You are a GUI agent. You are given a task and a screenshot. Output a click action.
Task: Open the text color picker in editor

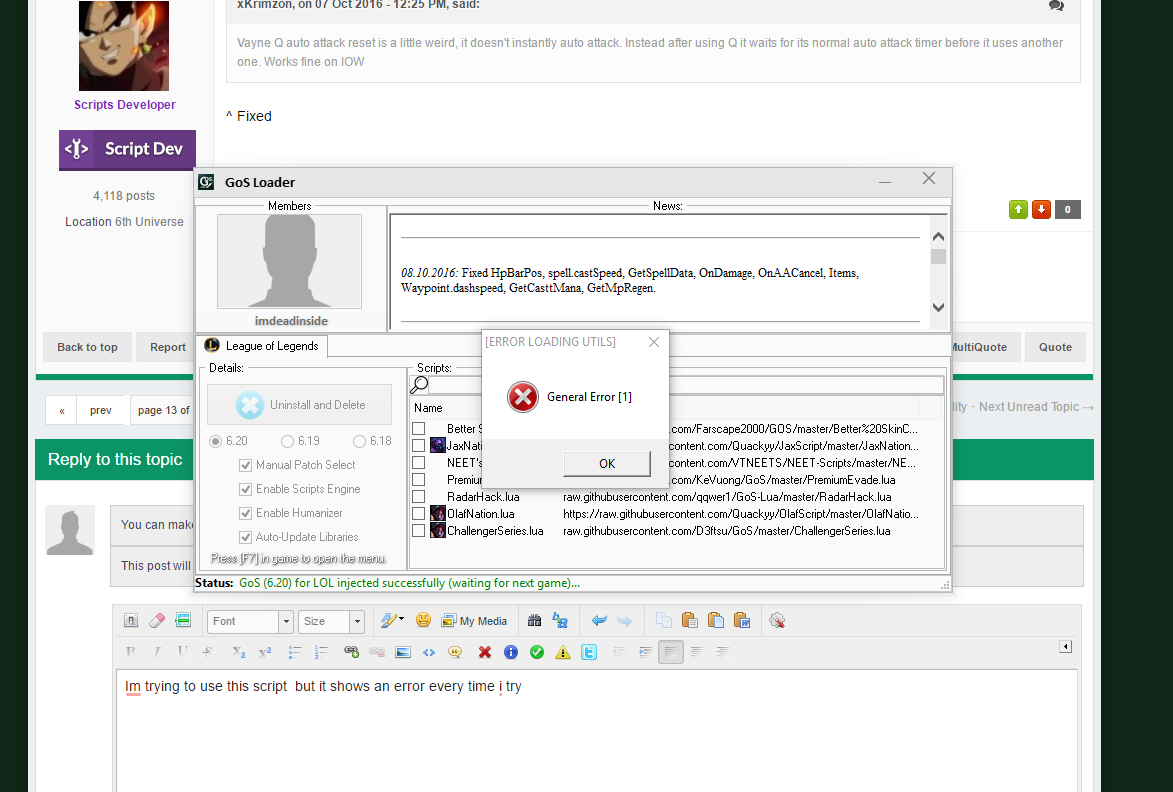point(392,620)
